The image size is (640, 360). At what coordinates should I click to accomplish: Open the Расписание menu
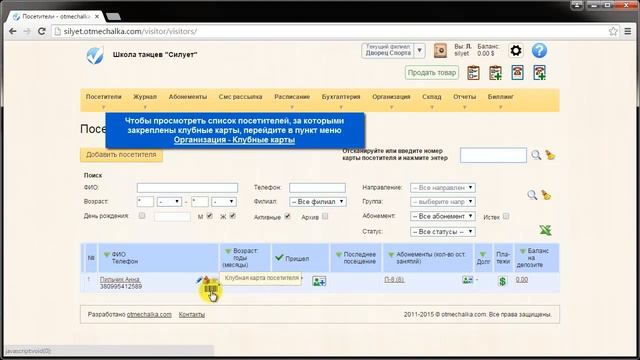tap(292, 97)
